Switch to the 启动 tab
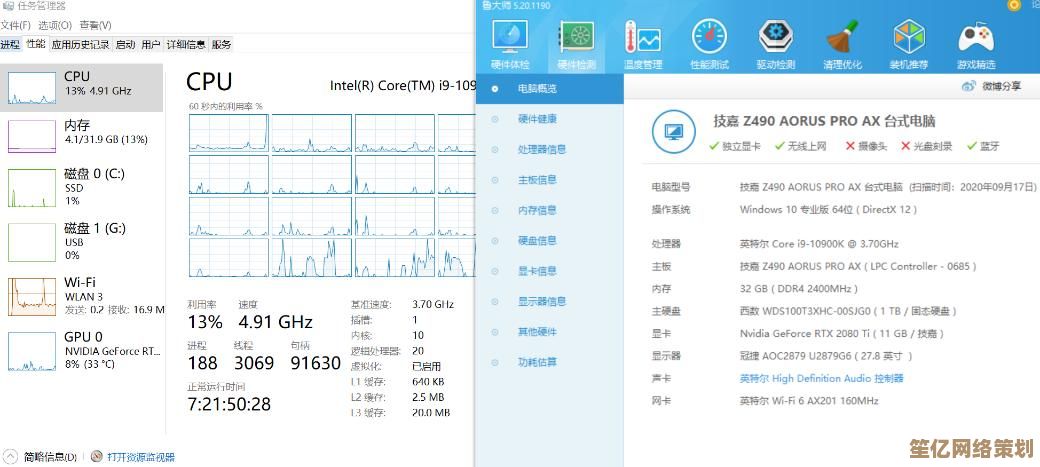This screenshot has width=1040, height=467. (x=125, y=44)
